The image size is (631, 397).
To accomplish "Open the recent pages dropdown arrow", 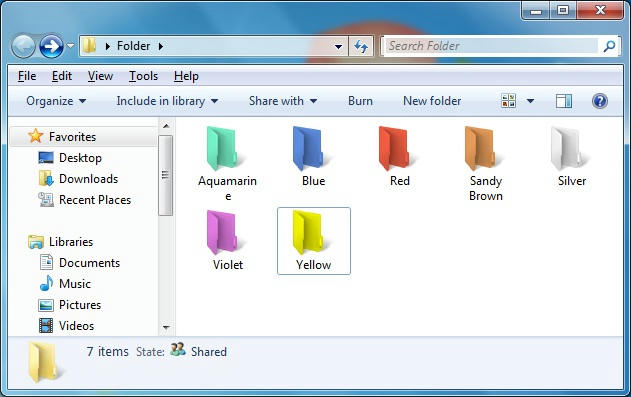I will (x=70, y=46).
